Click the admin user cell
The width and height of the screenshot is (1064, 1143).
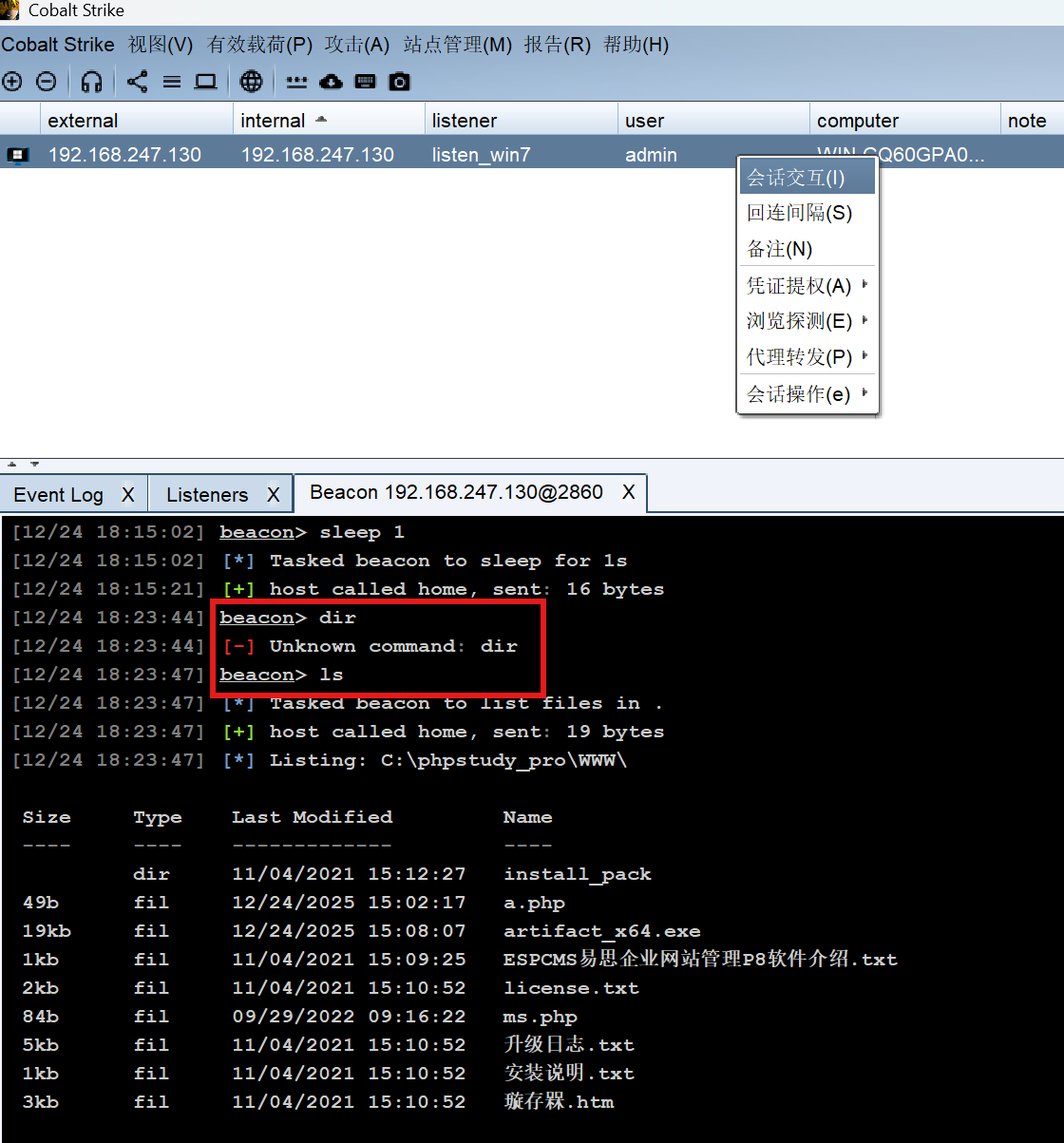coord(651,155)
